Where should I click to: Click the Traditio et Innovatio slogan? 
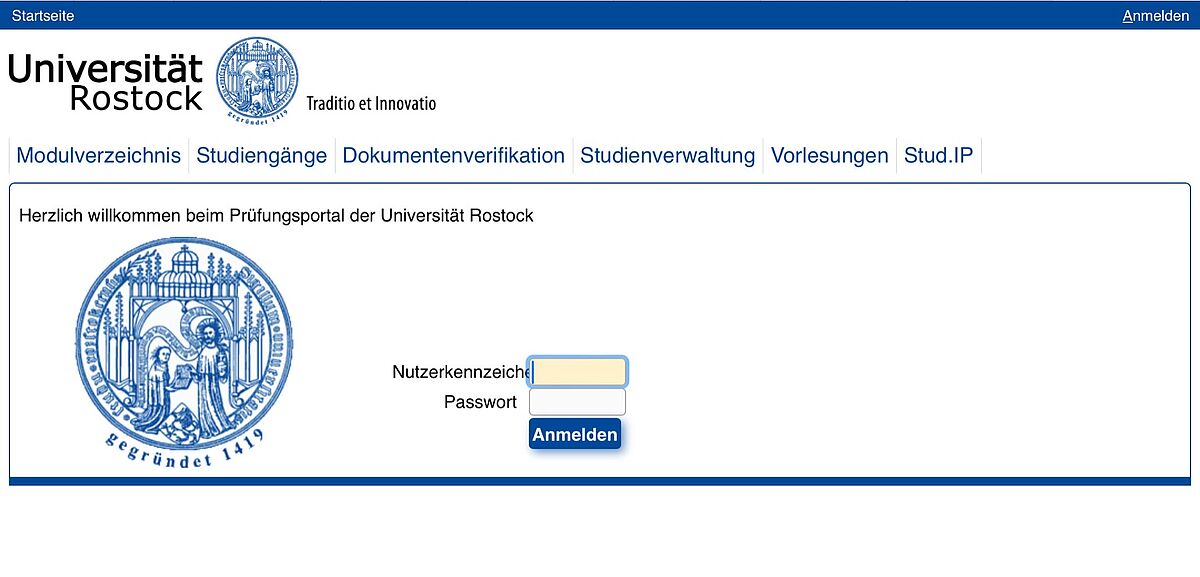click(371, 103)
